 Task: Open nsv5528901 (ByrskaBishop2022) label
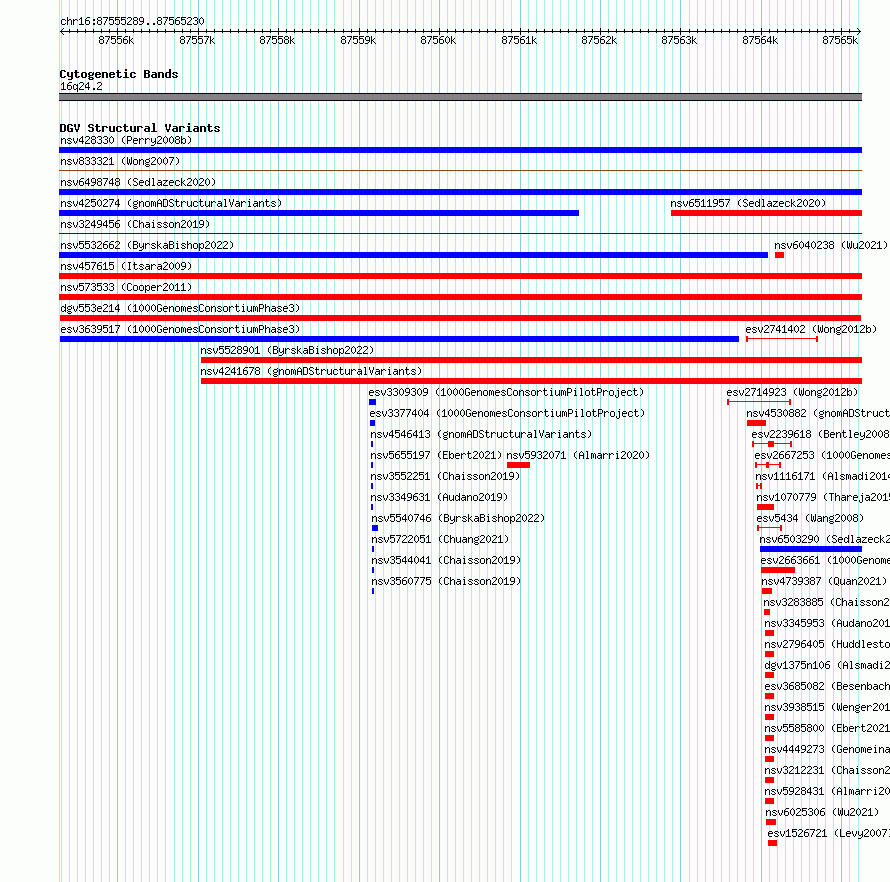[x=287, y=350]
